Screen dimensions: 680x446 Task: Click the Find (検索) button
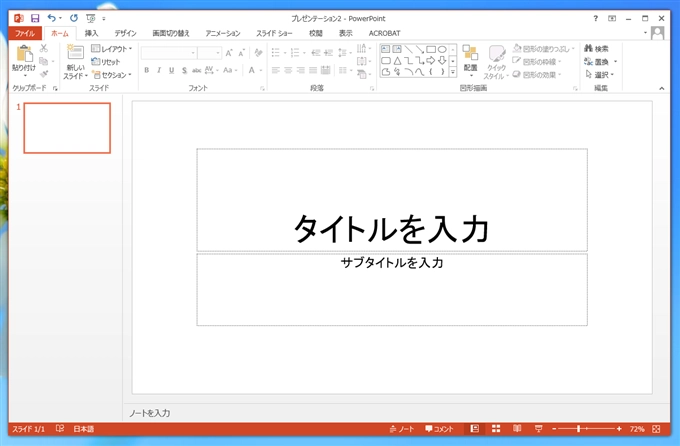point(596,48)
